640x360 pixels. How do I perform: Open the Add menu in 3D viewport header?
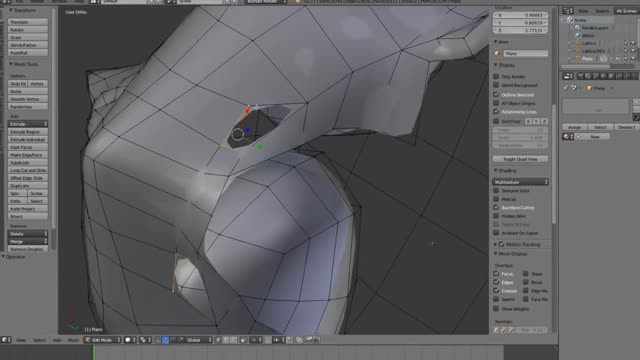[57, 340]
